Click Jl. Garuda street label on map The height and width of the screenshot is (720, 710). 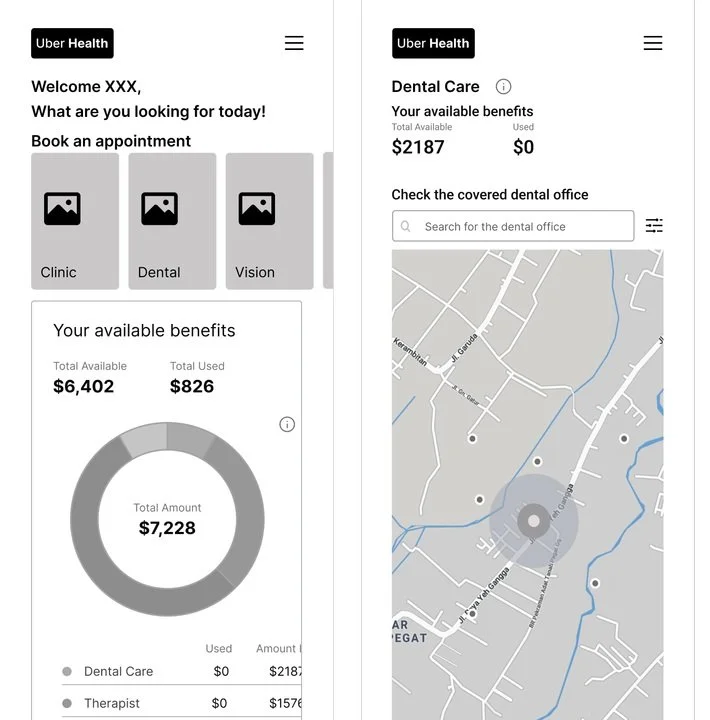464,348
